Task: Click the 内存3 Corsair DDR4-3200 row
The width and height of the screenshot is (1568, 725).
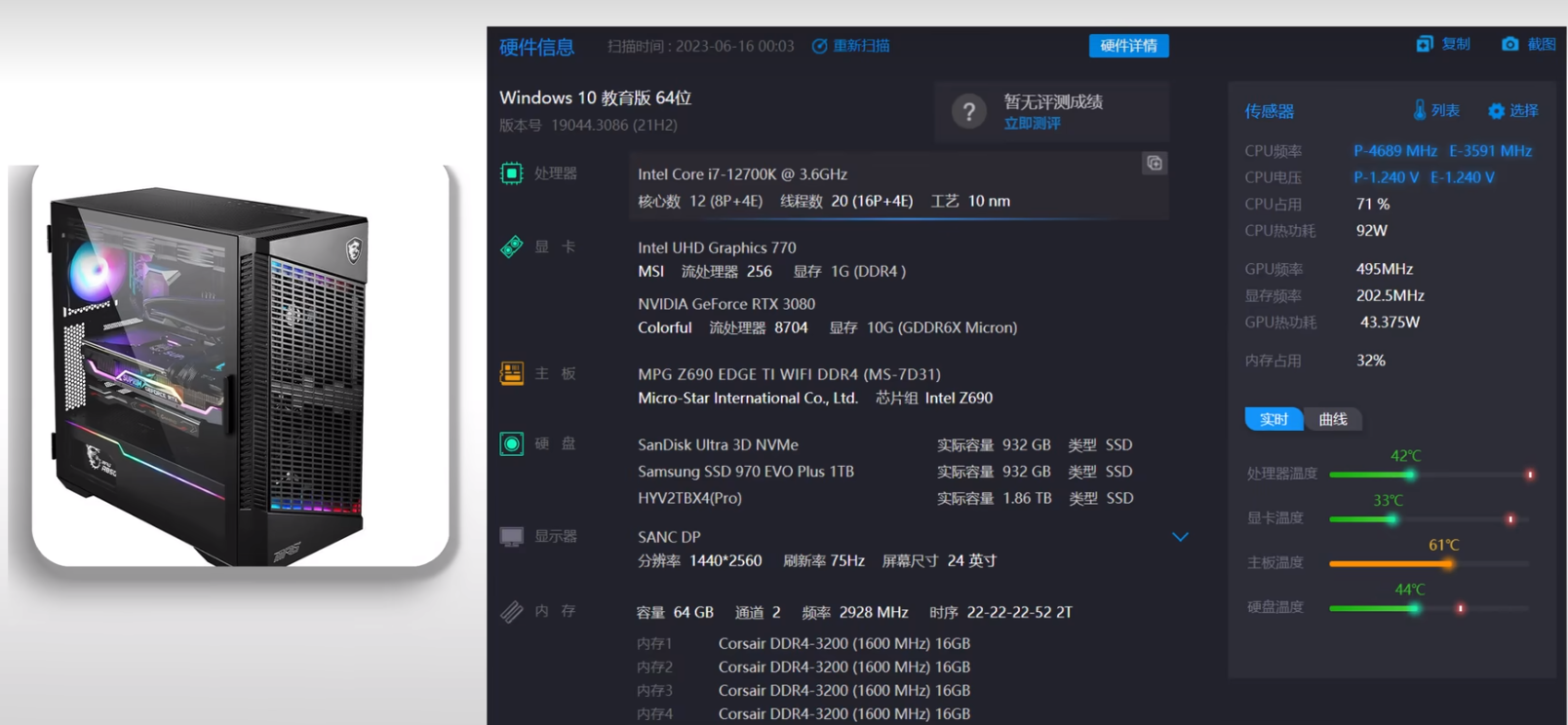Action: (804, 690)
